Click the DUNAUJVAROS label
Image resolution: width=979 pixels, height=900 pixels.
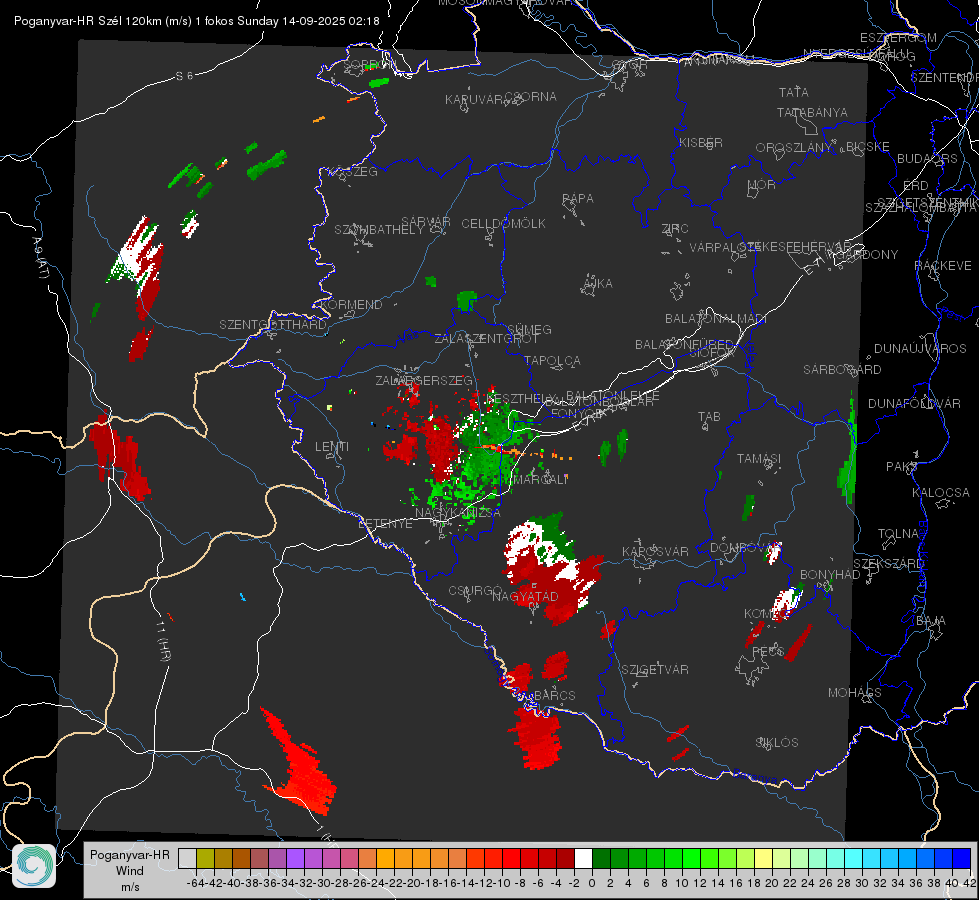920,349
